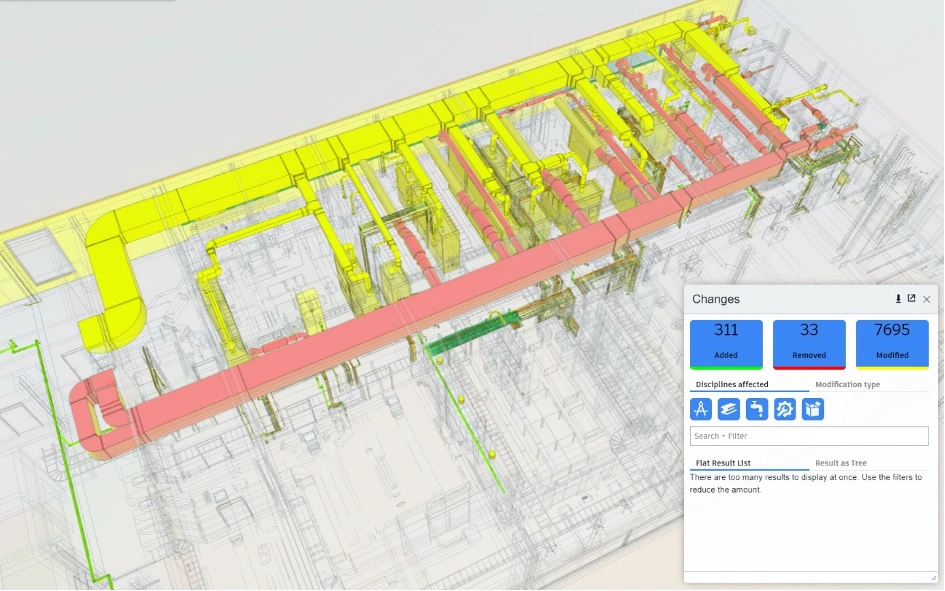Toggle the Architecture discipline compass icon
Image resolution: width=945 pixels, height=591 pixels.
point(701,409)
